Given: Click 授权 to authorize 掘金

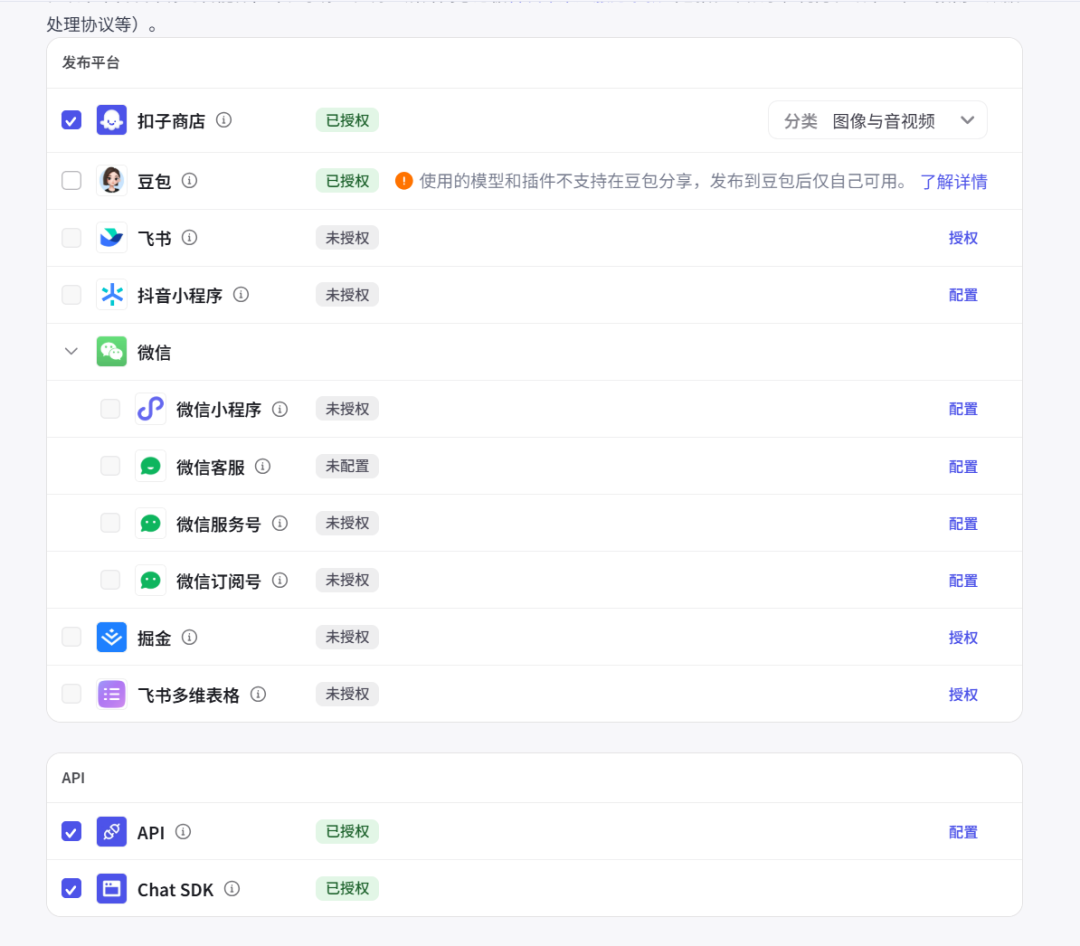Looking at the screenshot, I should click(963, 637).
